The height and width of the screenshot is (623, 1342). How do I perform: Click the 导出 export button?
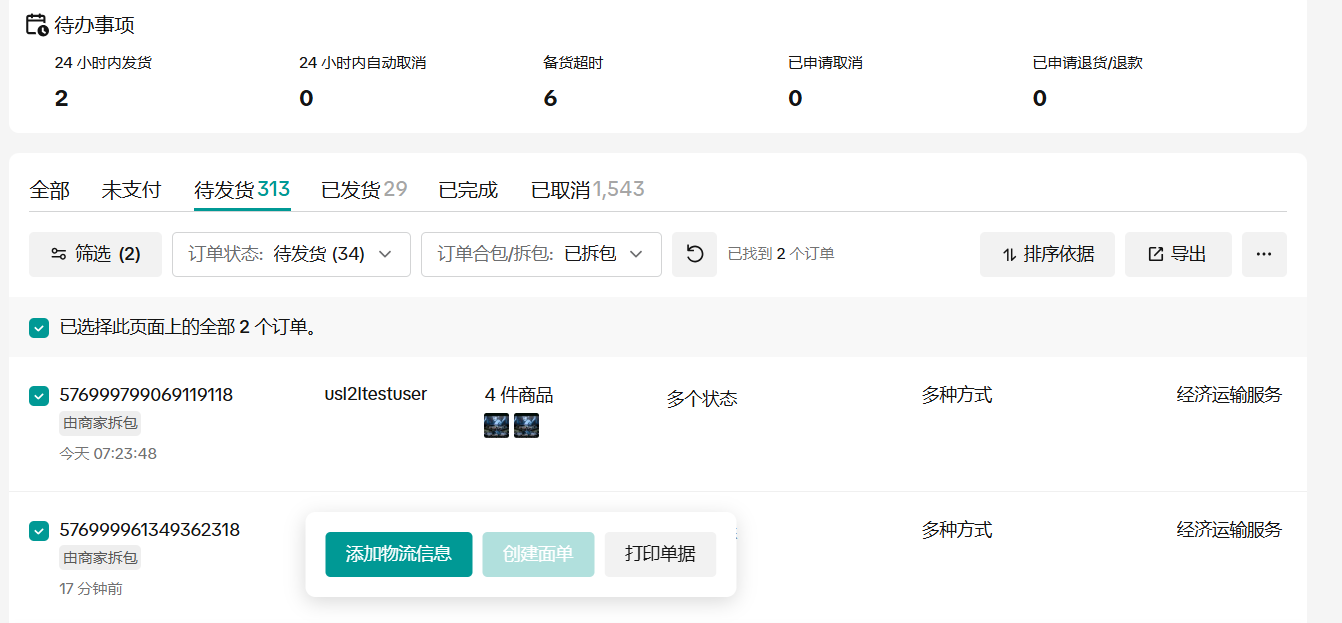coord(1177,254)
